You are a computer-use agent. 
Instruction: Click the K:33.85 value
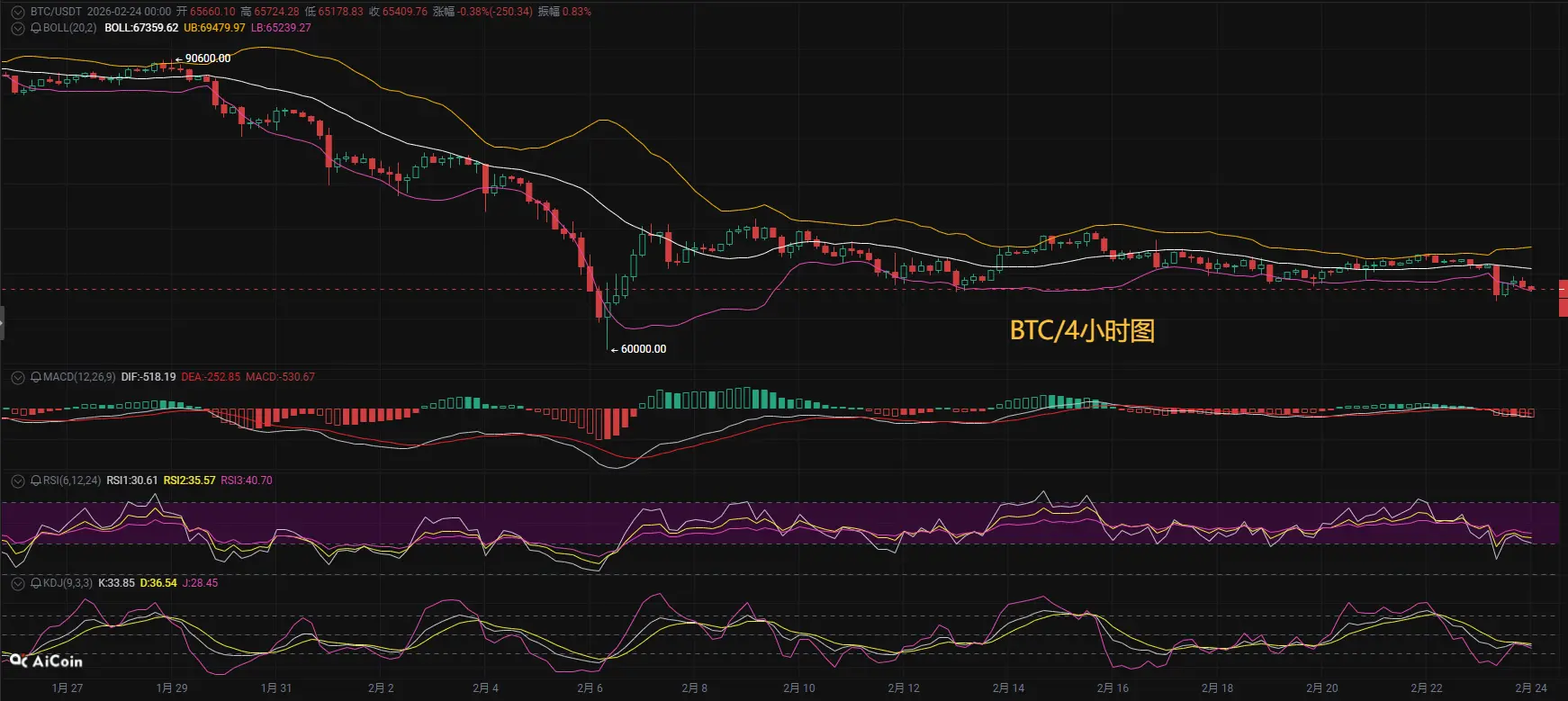coord(116,583)
